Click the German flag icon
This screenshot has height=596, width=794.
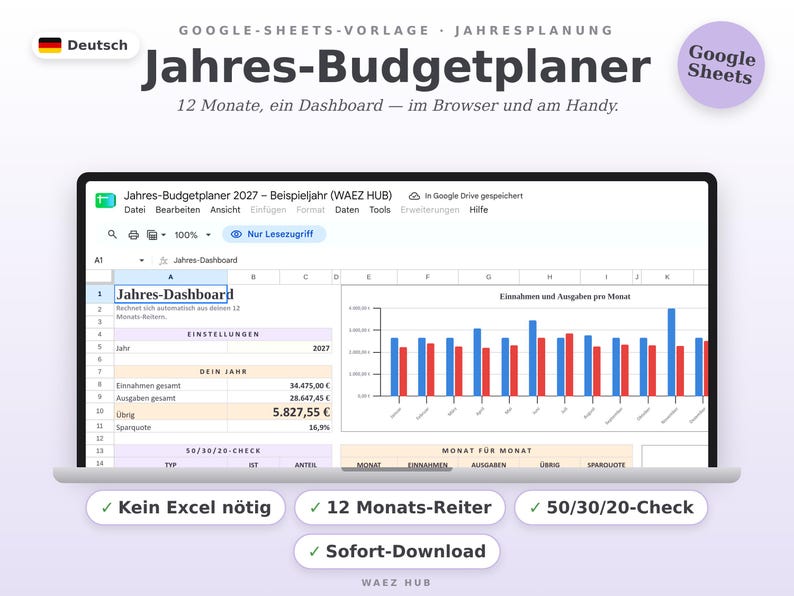point(50,45)
